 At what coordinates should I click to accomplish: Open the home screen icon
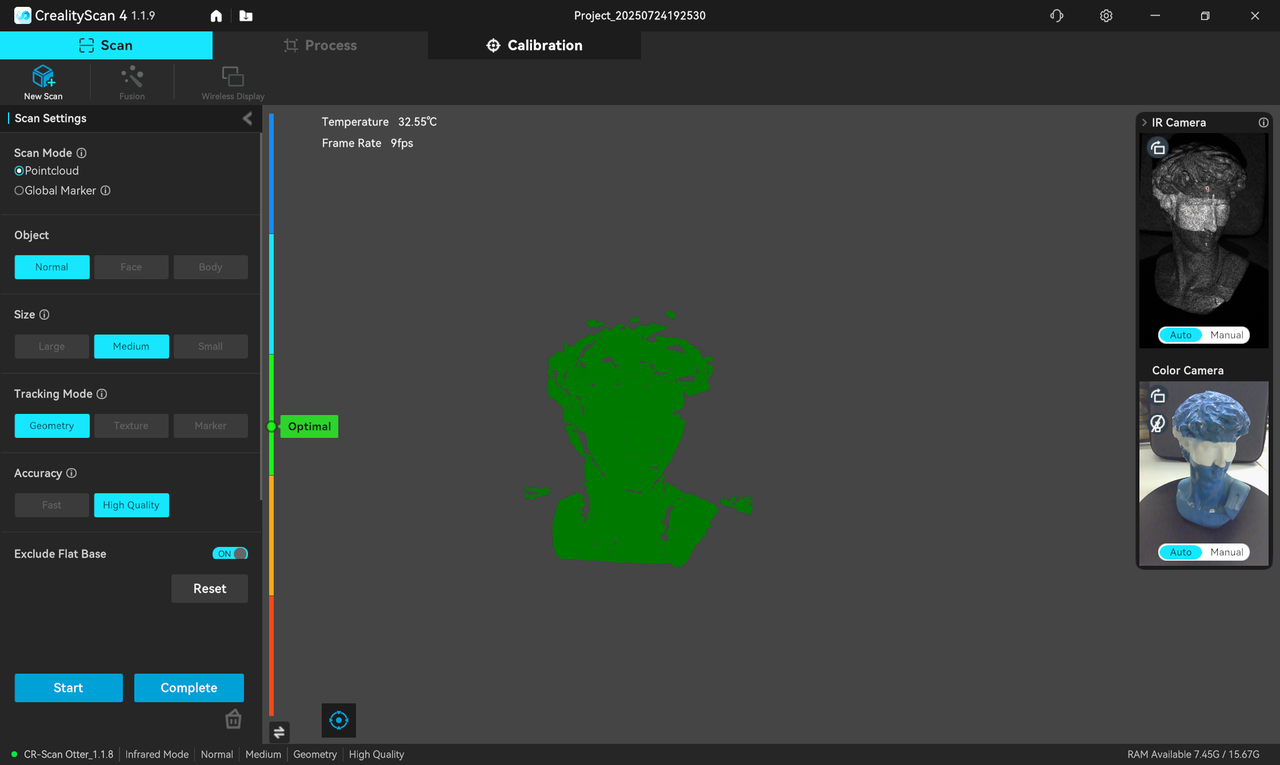[216, 16]
